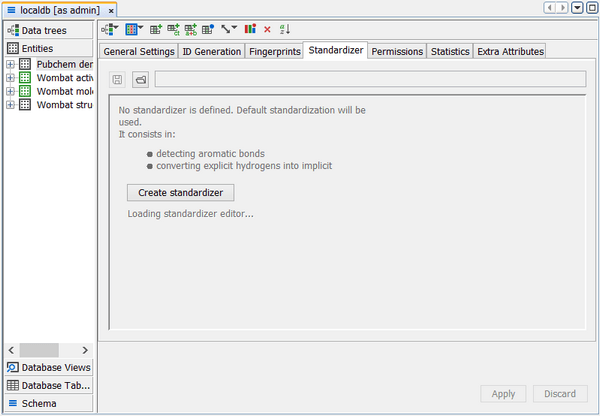Click the A-Z sort icon in toolbar

[284, 29]
